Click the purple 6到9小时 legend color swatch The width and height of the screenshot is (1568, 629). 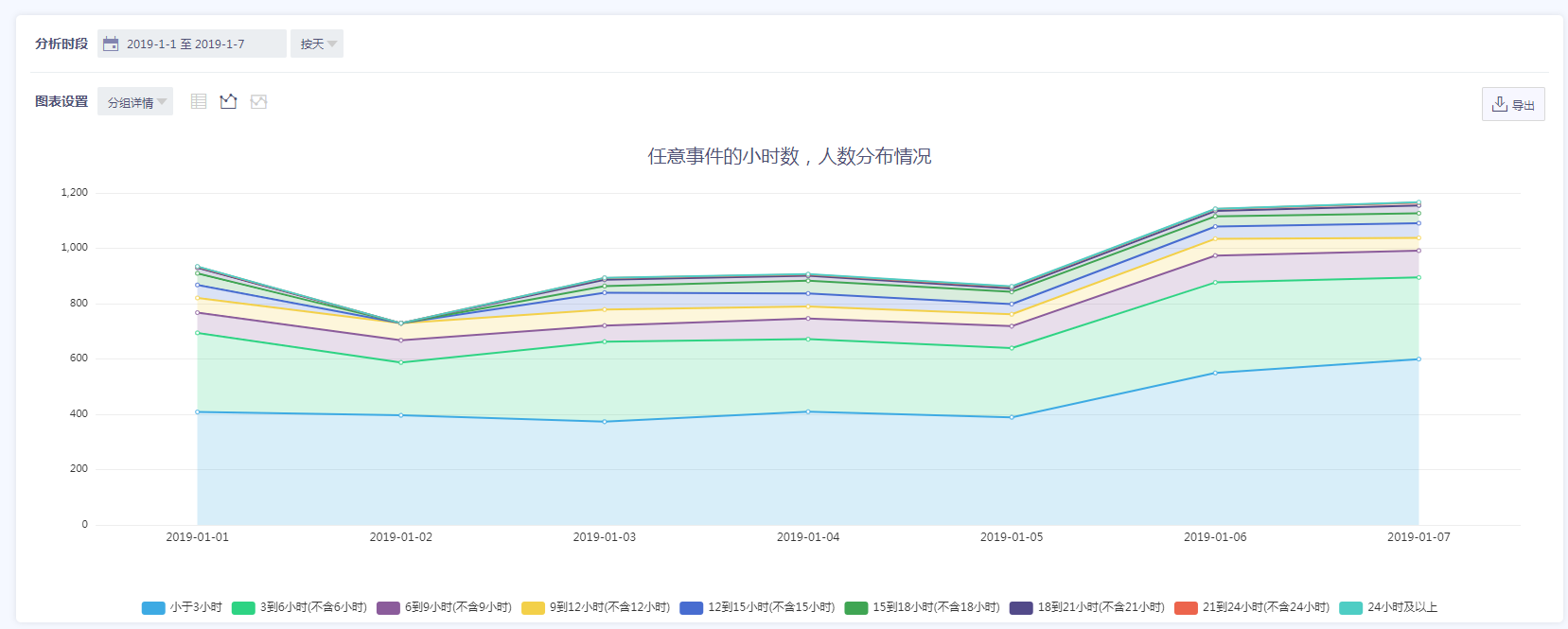pos(388,608)
